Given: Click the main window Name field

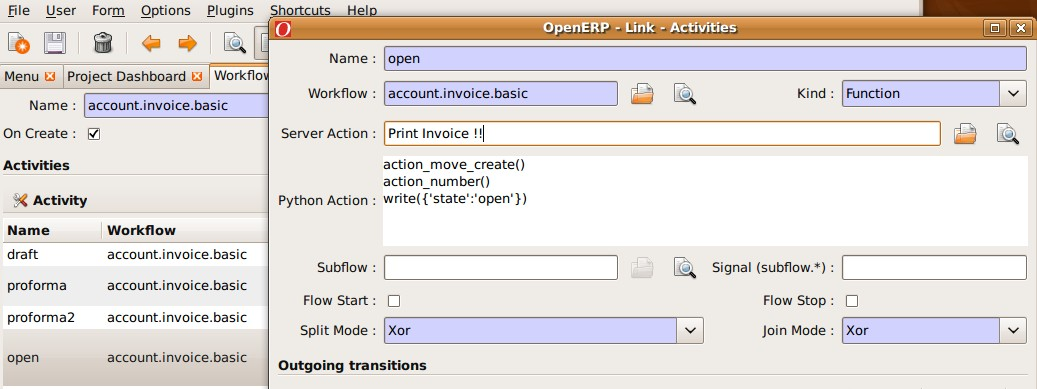Looking at the screenshot, I should (x=177, y=105).
